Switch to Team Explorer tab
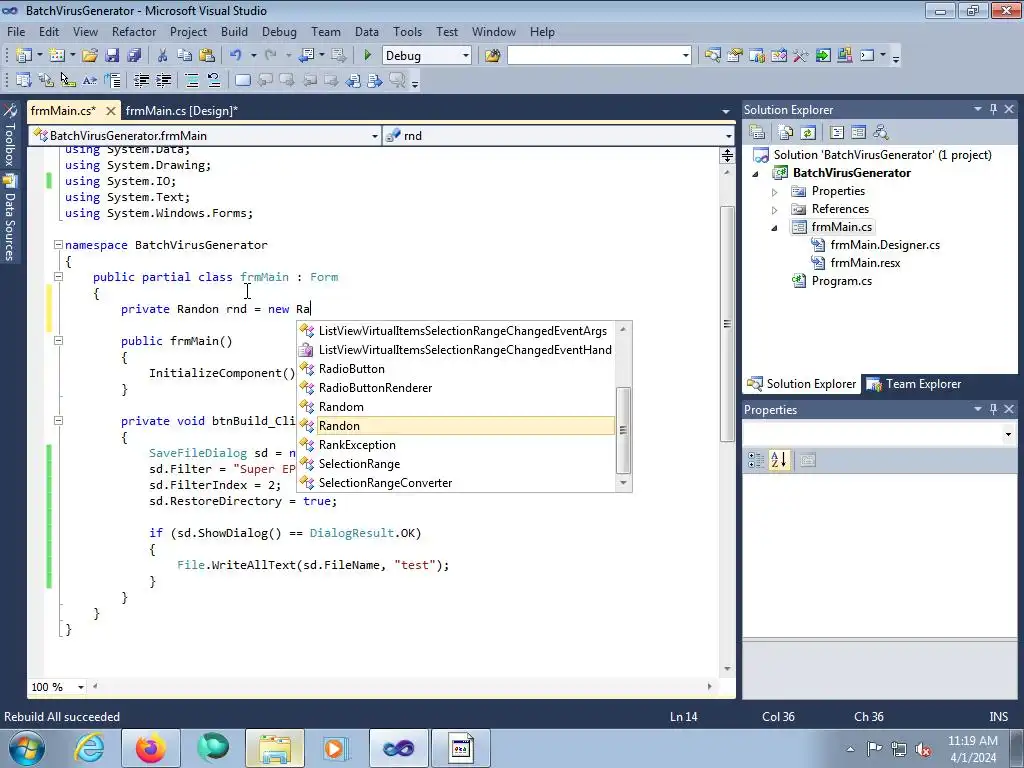Viewport: 1024px width, 768px height. [914, 384]
